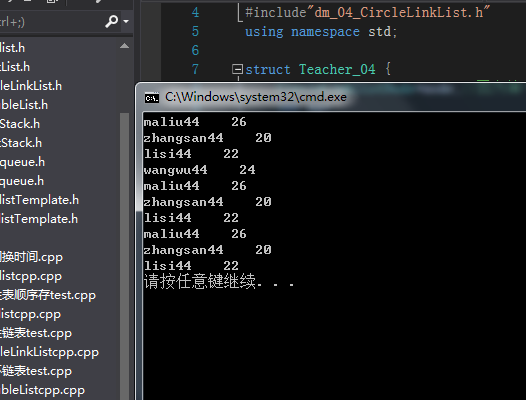Screen dimensions: 526x400
Task: Open the 表顺序存test.cpp file
Action: 48,295
